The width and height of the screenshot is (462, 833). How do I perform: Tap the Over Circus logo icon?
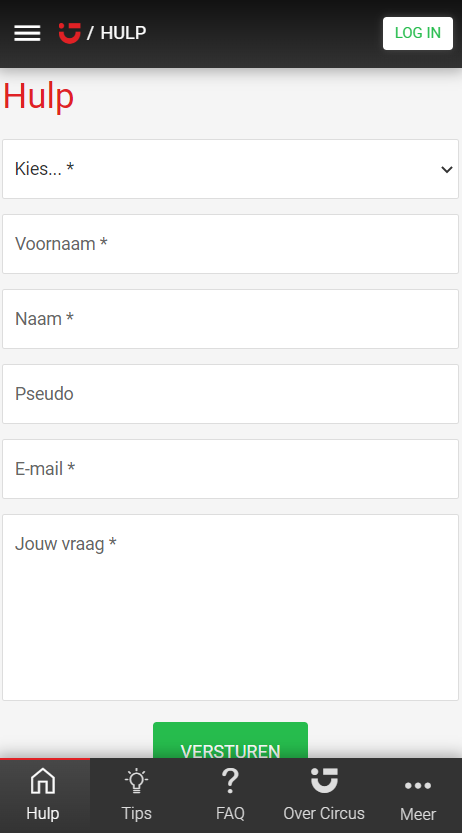(x=324, y=780)
